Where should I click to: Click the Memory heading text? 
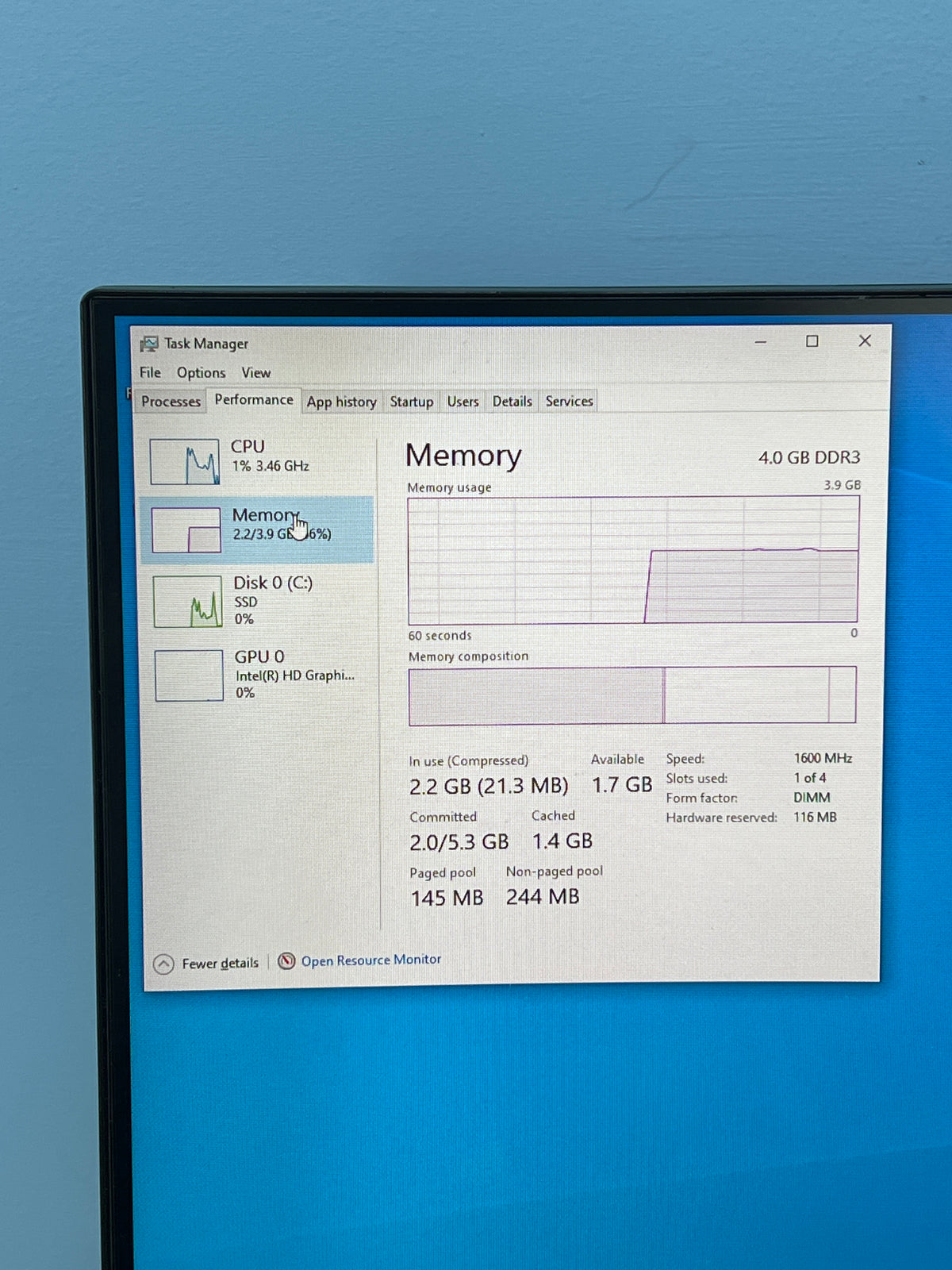coord(463,456)
